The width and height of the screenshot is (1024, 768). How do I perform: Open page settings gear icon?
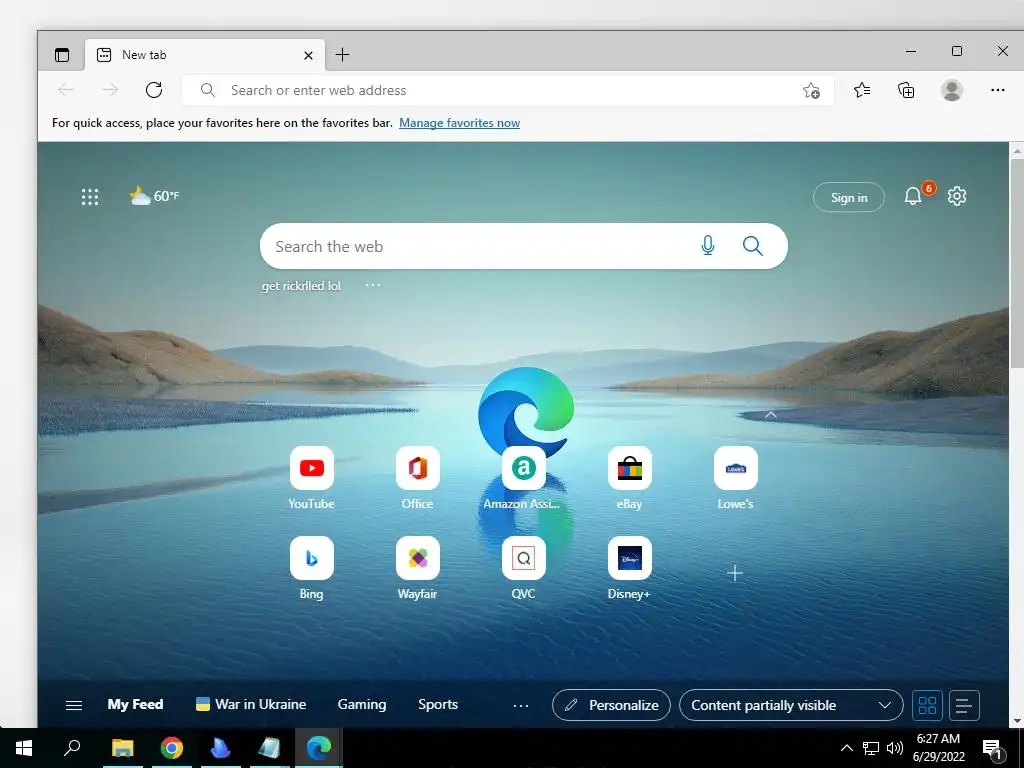point(957,196)
